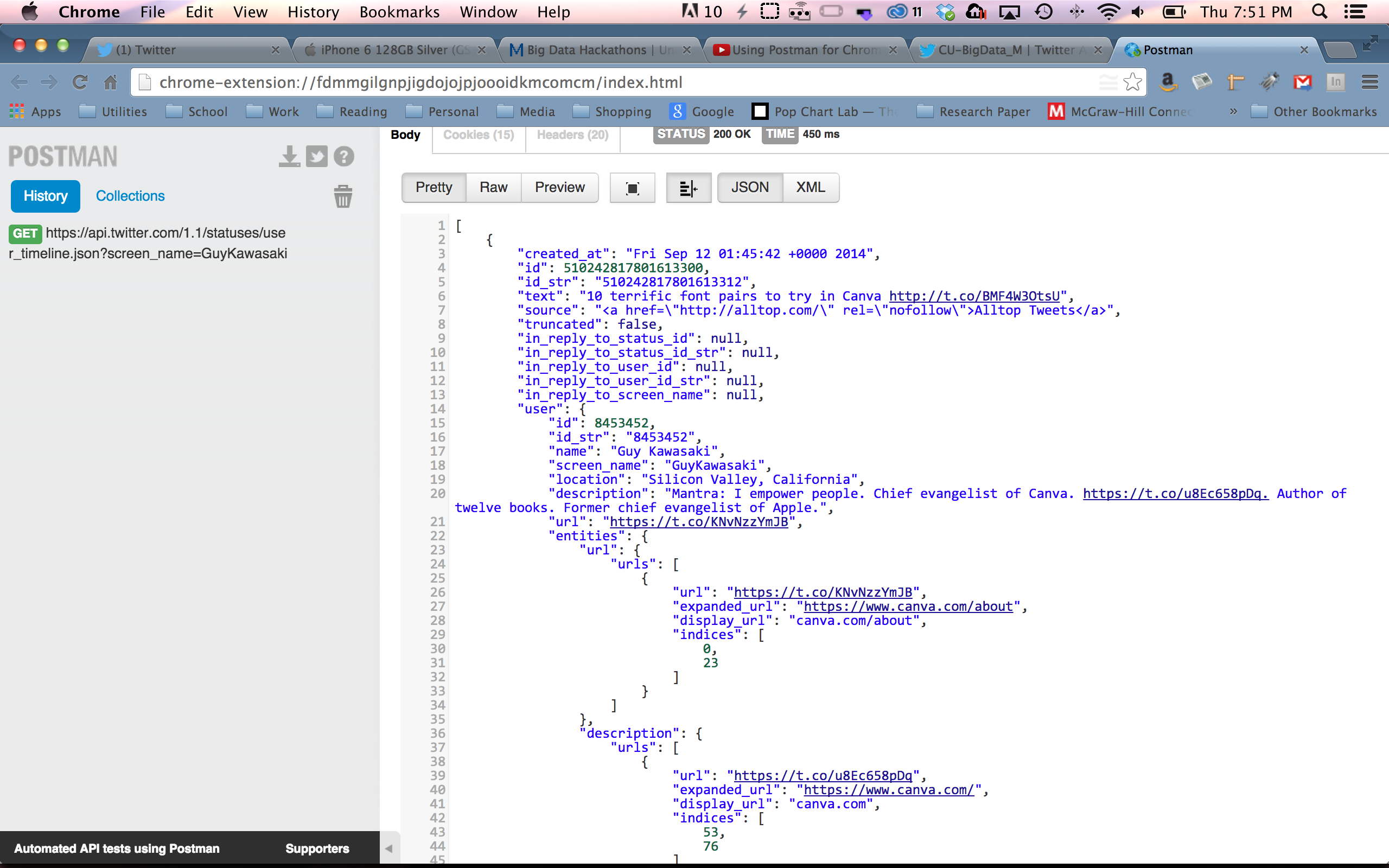This screenshot has height=868, width=1389.
Task: Expand the hidden bookmarks overflow chevron
Action: click(1233, 111)
